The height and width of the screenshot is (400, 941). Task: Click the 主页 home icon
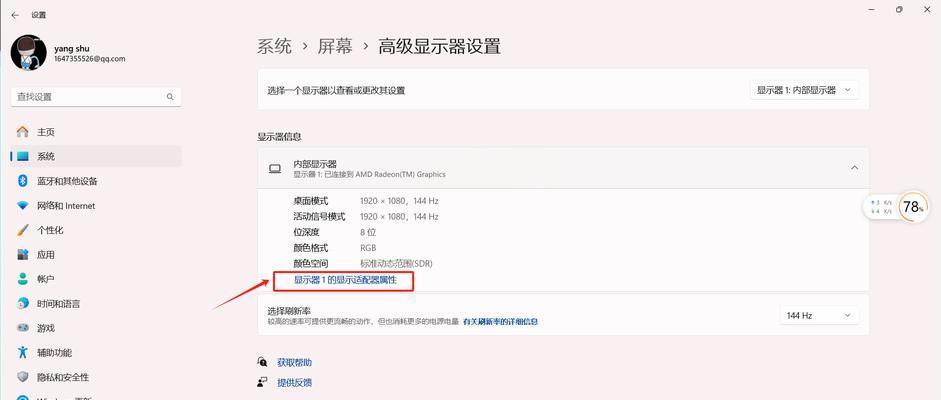tap(23, 132)
